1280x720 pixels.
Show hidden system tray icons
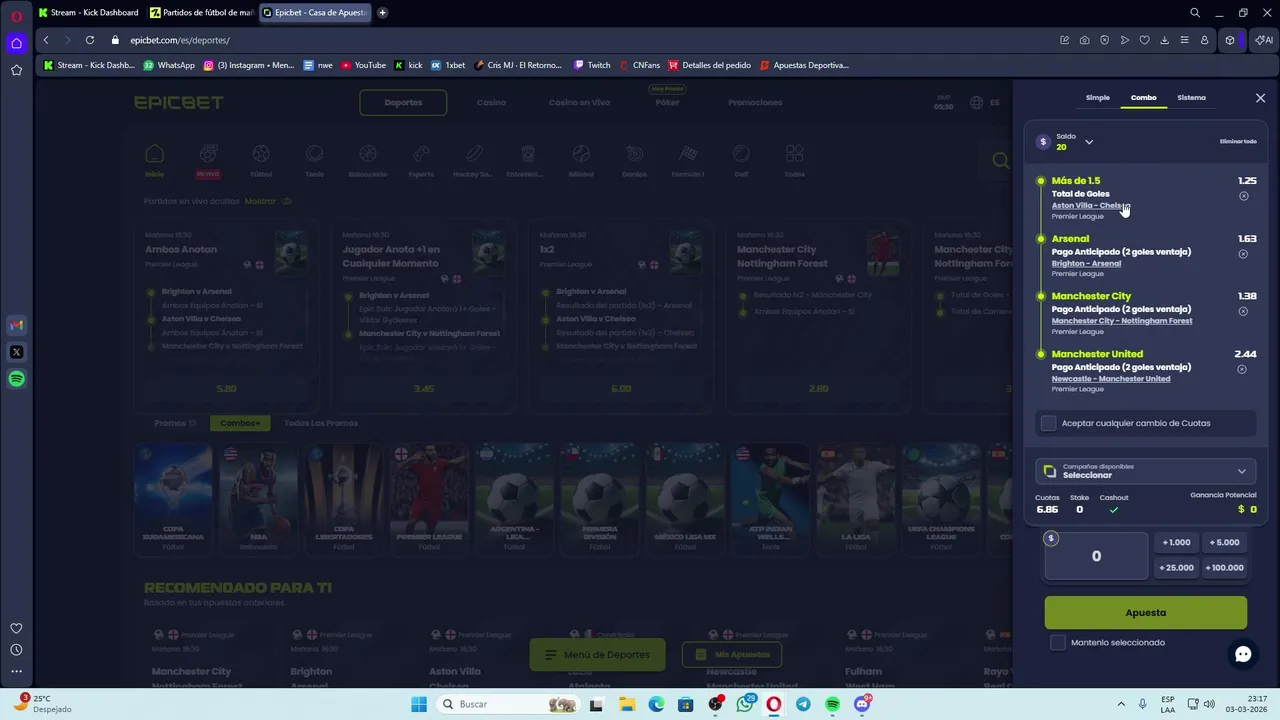pos(1120,704)
